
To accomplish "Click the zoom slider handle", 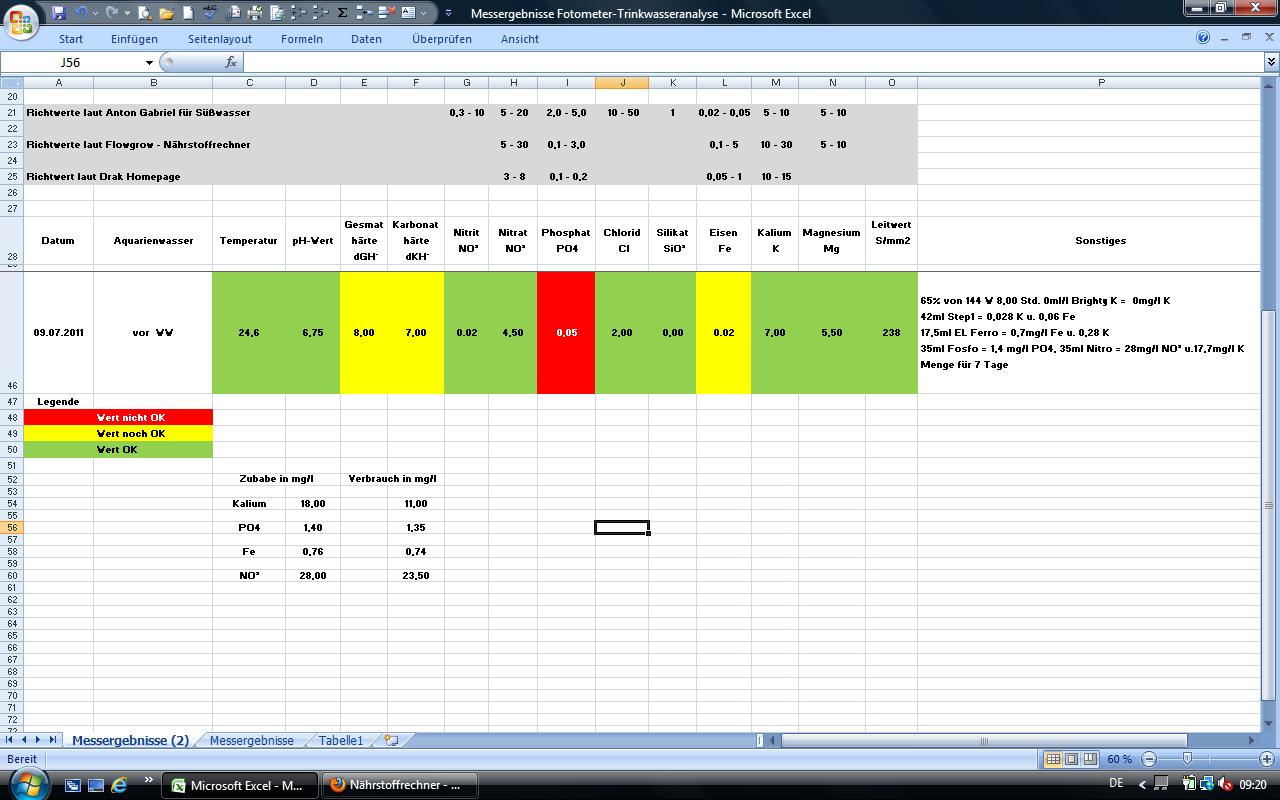I will (1187, 760).
